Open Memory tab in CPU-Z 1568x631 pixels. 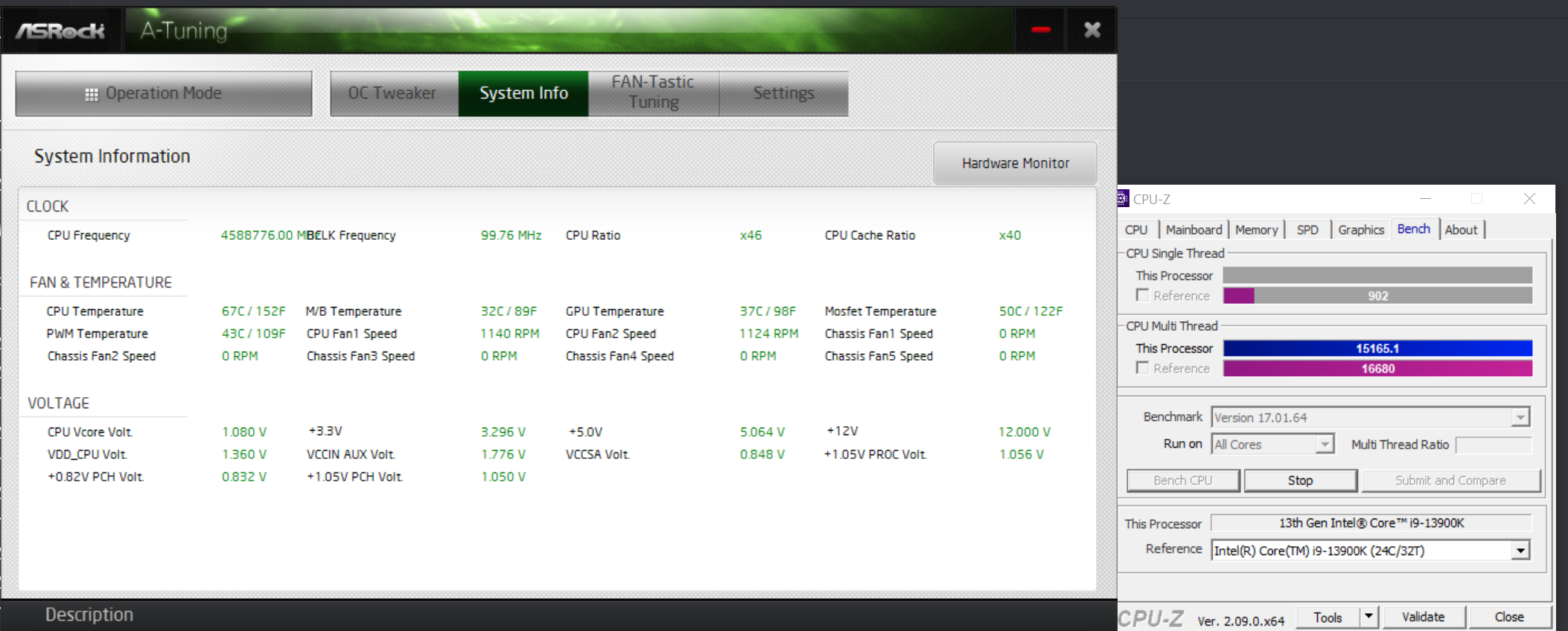tap(1256, 229)
